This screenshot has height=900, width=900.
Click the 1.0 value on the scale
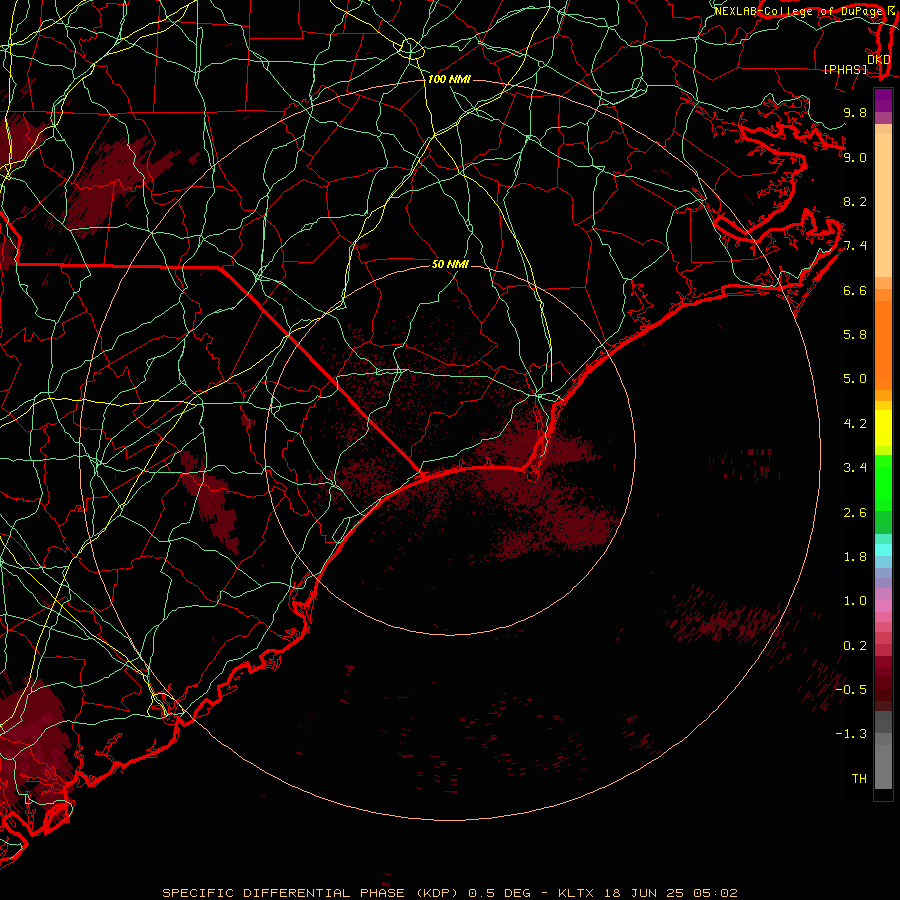click(x=855, y=601)
